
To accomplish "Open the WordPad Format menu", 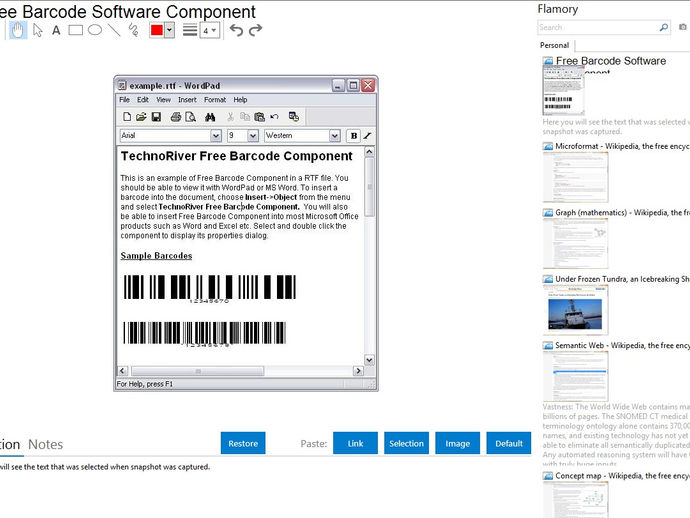I will (x=215, y=100).
